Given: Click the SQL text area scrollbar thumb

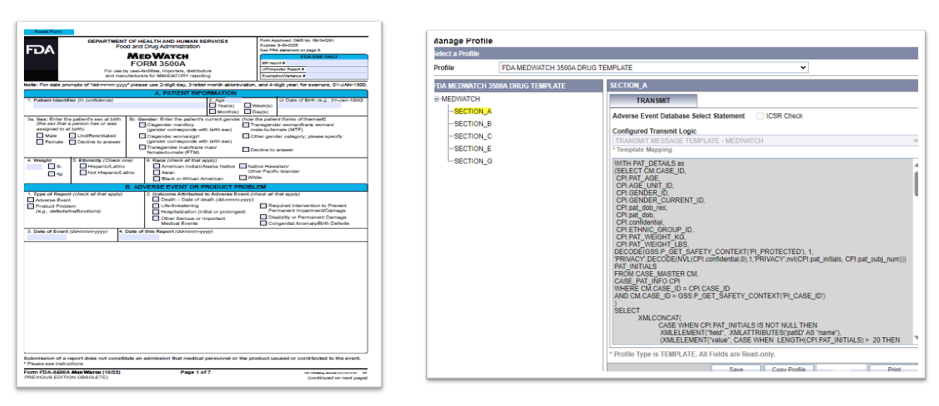Looking at the screenshot, I should pos(916,184).
